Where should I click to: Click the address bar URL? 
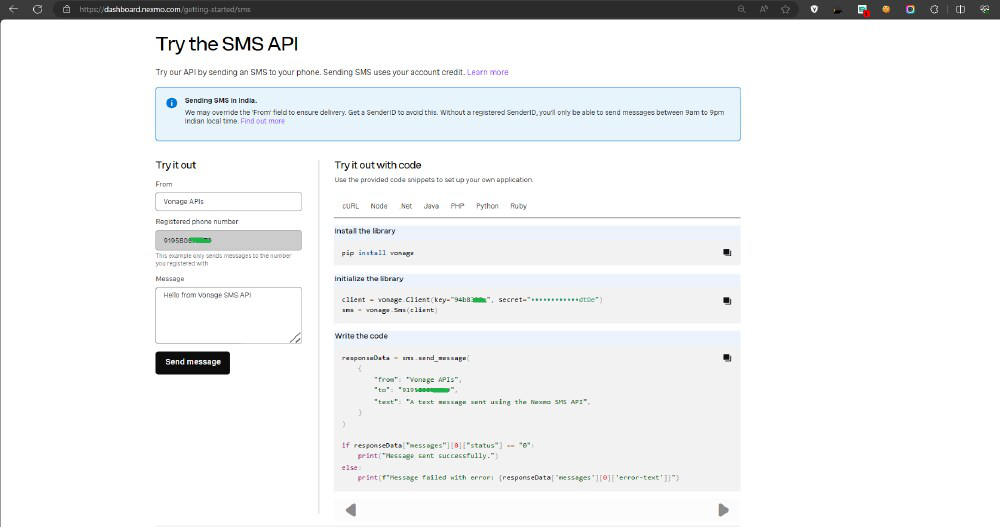[x=165, y=10]
